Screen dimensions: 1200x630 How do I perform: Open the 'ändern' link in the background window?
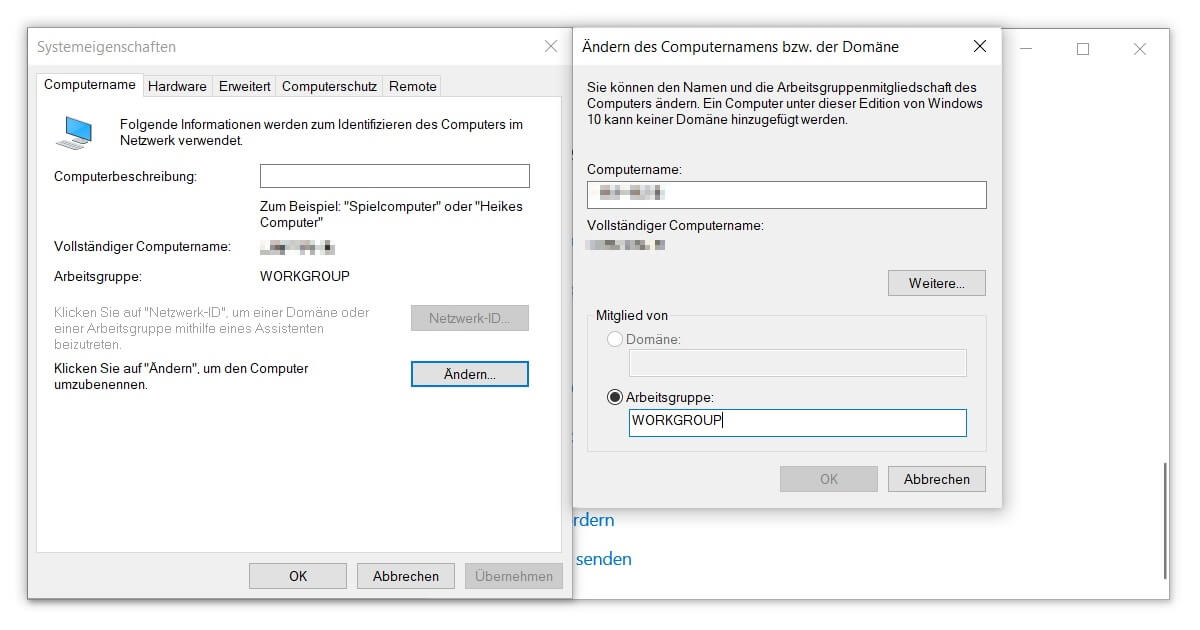point(592,520)
